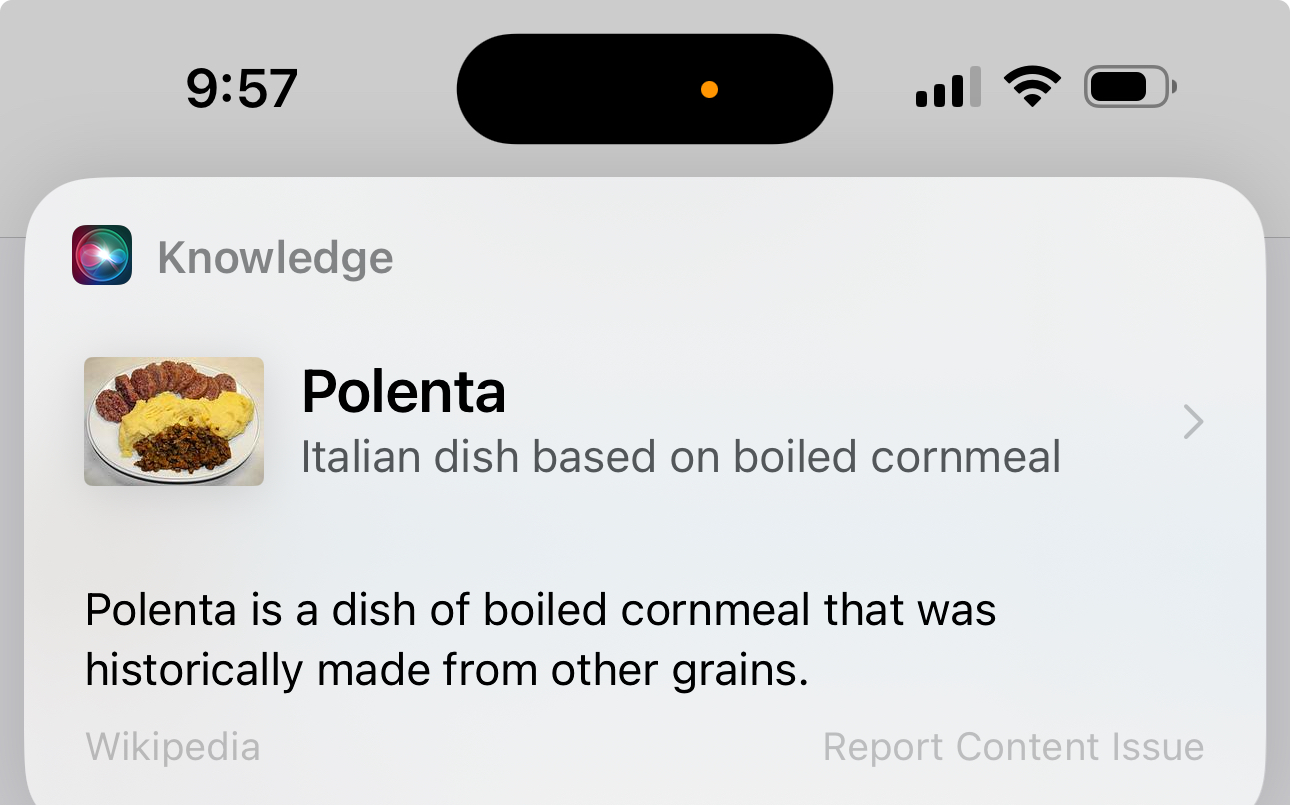Open the Wikipedia source attribution
The height and width of the screenshot is (805, 1290).
click(x=173, y=747)
